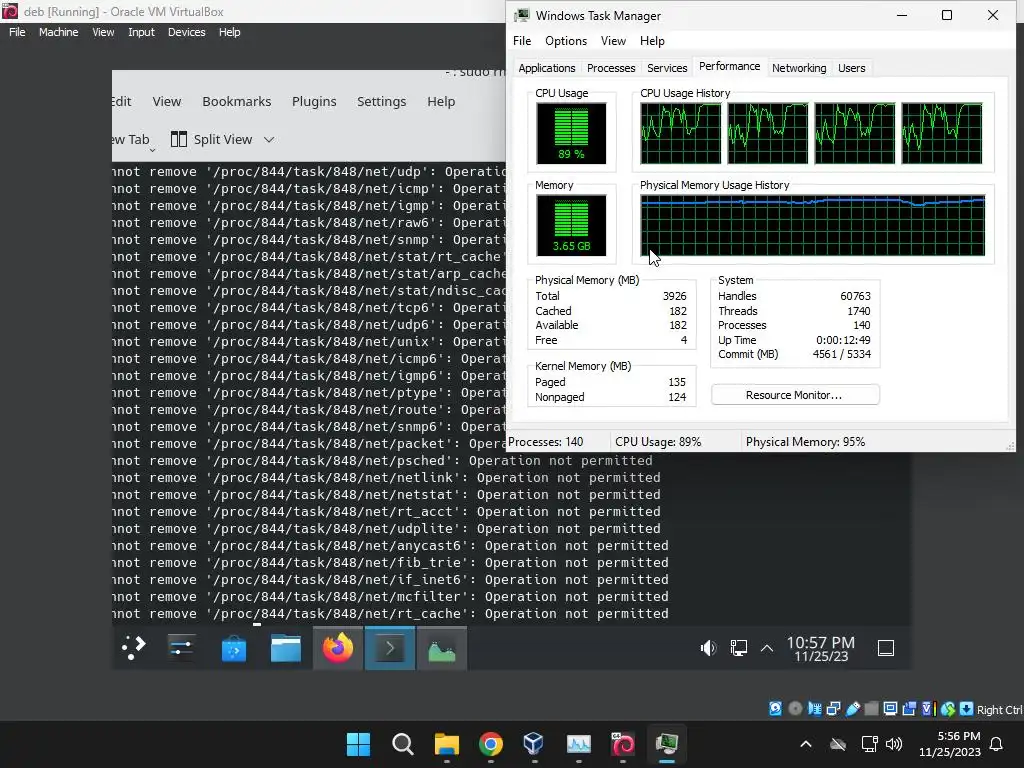Viewport: 1024px width, 768px height.
Task: Click VirtualBox network adapter indicator
Action: 833,709
